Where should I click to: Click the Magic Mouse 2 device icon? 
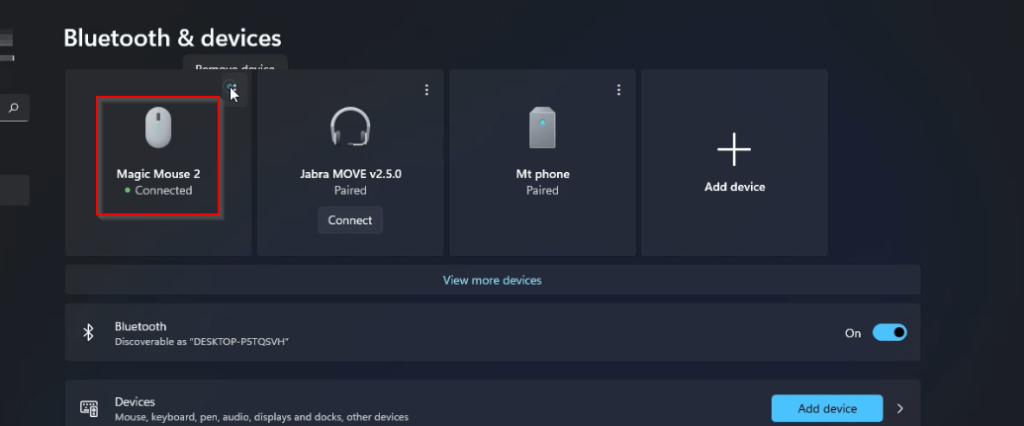(158, 129)
